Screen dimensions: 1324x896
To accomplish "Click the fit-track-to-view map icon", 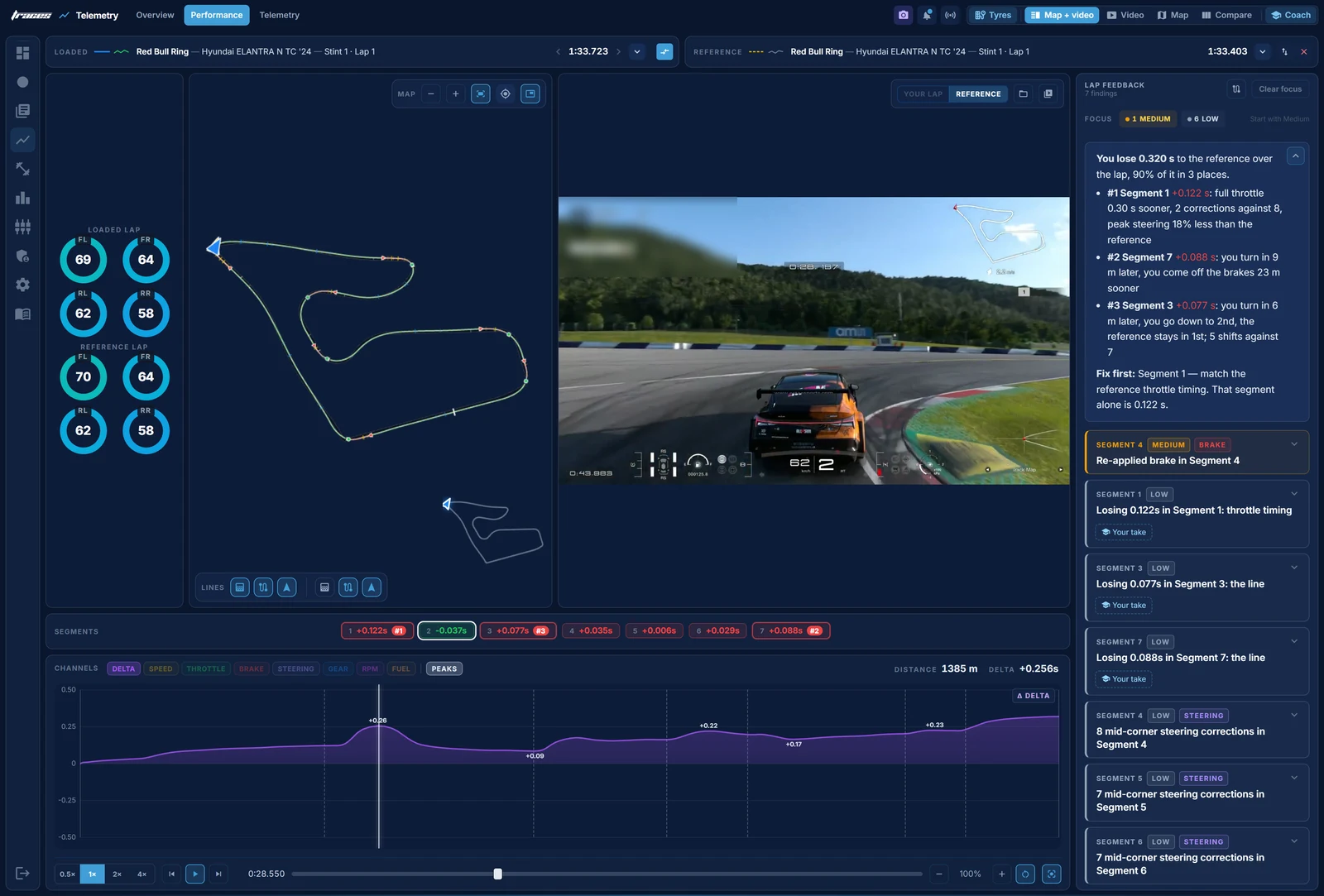I will pyautogui.click(x=481, y=93).
